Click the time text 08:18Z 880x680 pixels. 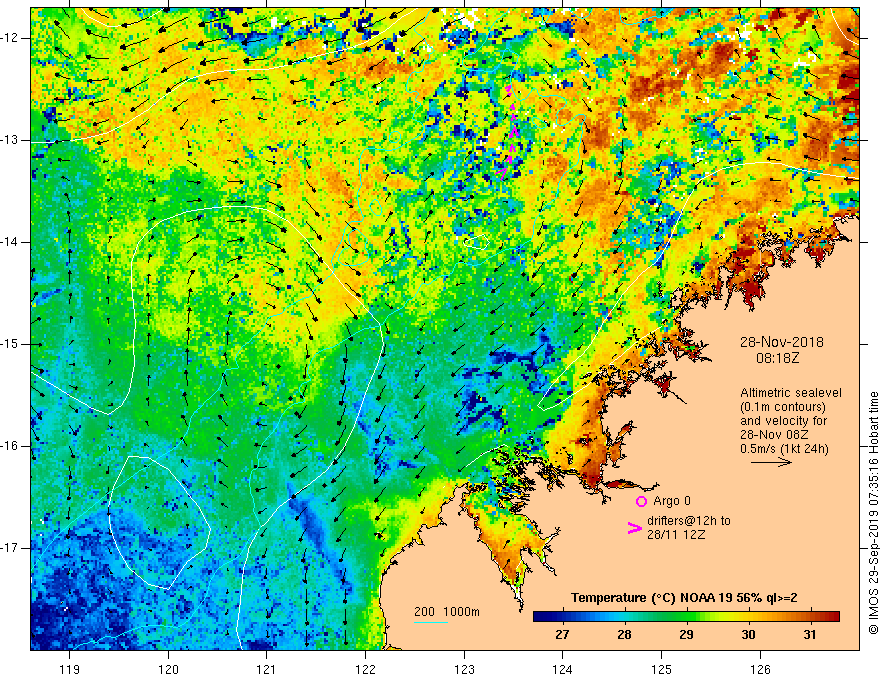point(777,357)
